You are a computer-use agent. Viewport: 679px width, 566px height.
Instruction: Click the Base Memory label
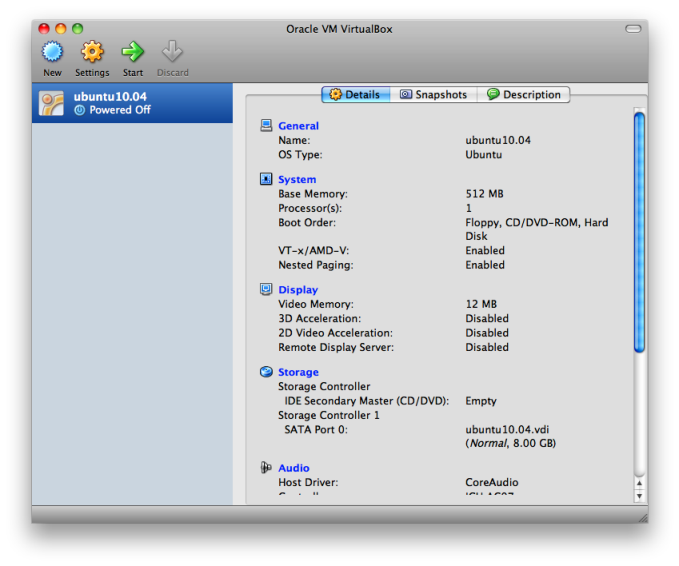pyautogui.click(x=313, y=194)
